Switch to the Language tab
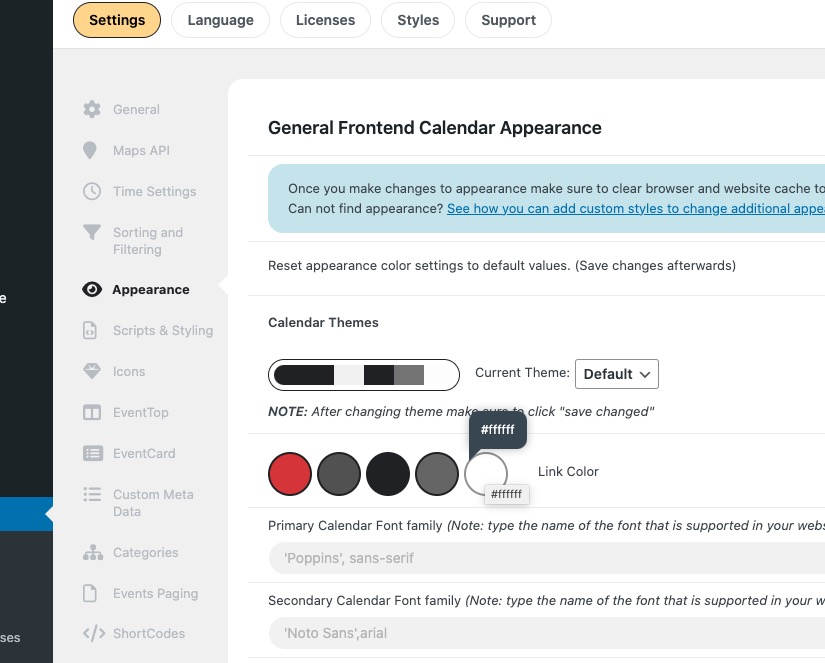The height and width of the screenshot is (663, 825). pos(220,20)
